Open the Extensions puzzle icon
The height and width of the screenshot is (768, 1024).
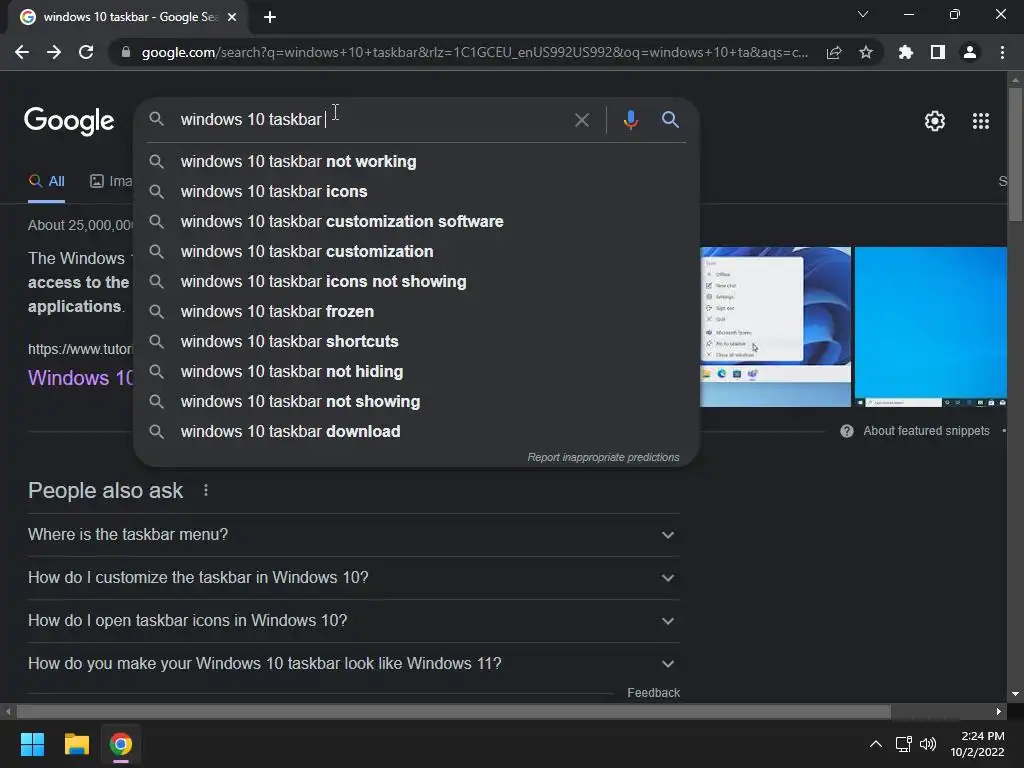906,52
